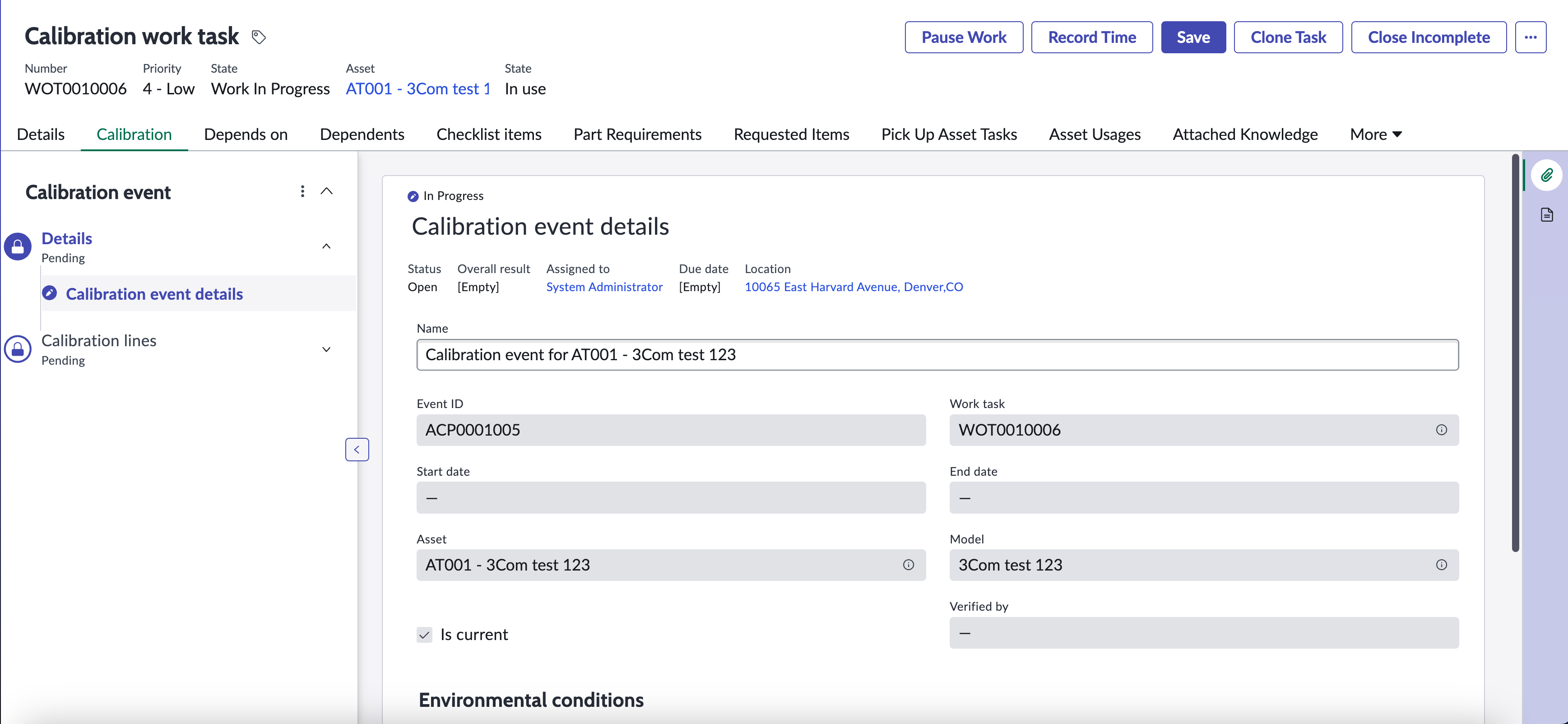Collapse the Calibration event section
The height and width of the screenshot is (724, 1568).
326,191
